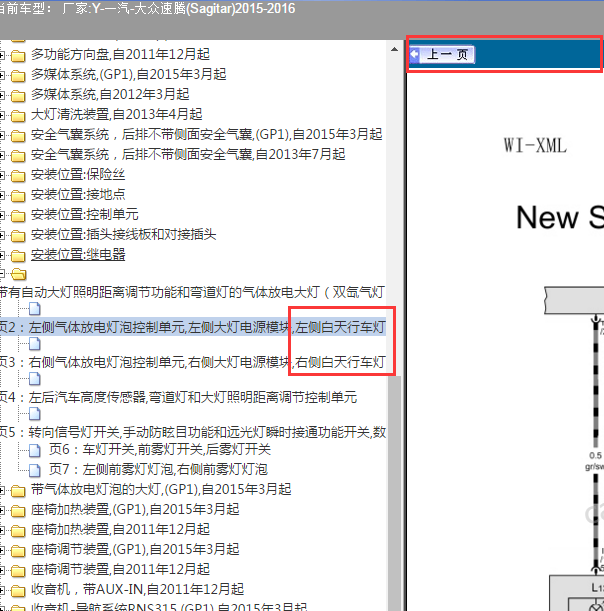Select 安装位置:插头接线板和对接插头 label
Image resolution: width=604 pixels, height=611 pixels.
tap(124, 235)
